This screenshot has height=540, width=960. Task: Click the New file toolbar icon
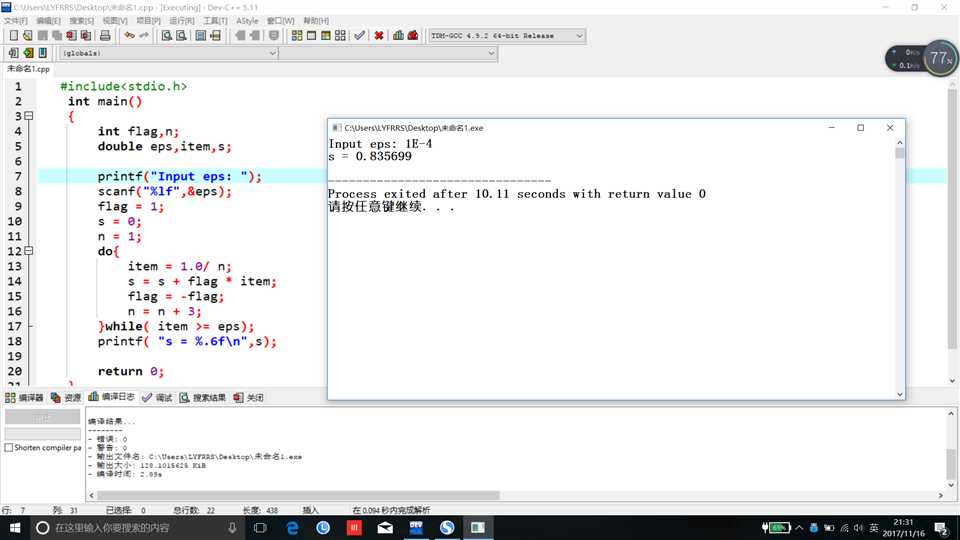click(x=13, y=36)
